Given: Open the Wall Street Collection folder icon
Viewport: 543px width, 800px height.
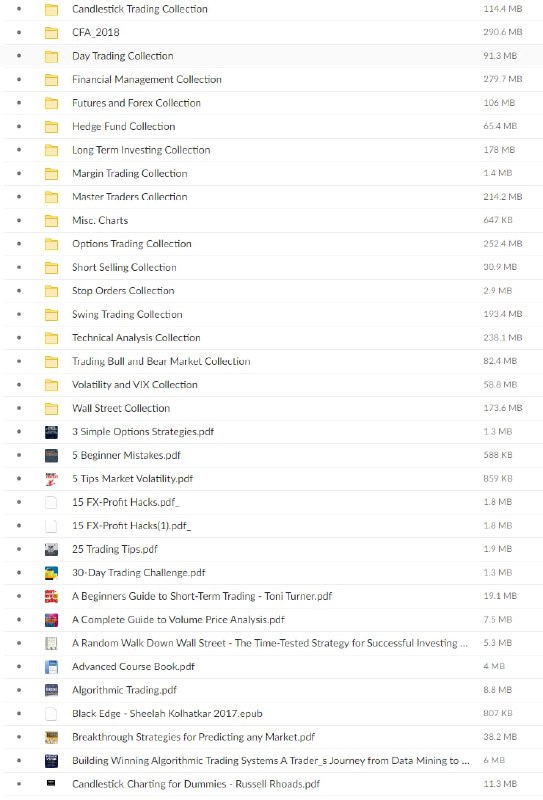Looking at the screenshot, I should tap(51, 408).
